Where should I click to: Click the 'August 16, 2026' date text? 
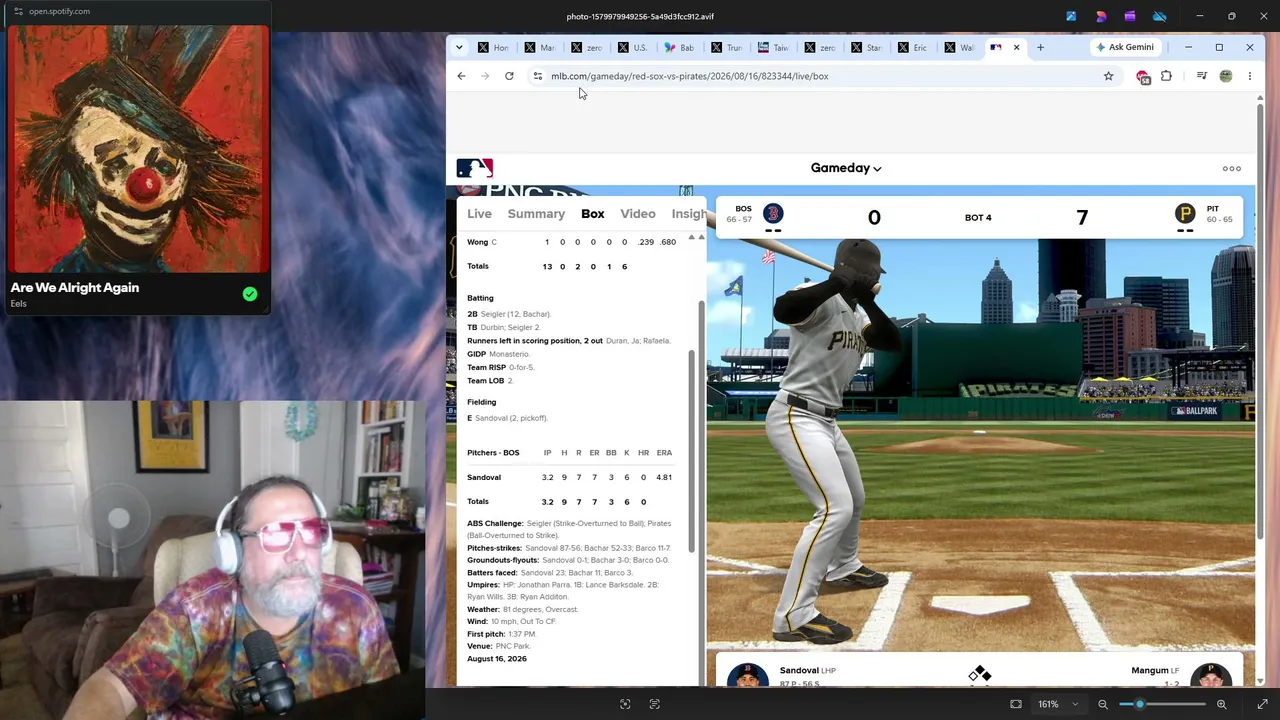tap(497, 659)
